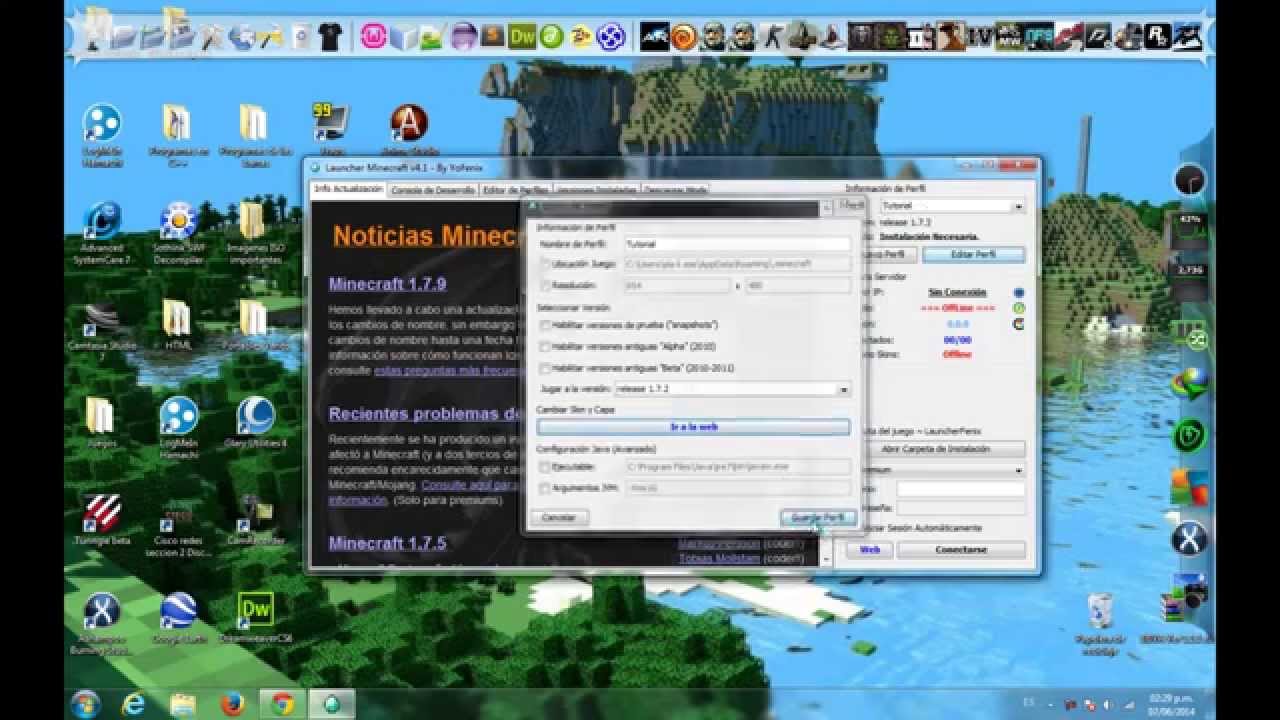The image size is (1280, 720).
Task: Click the black T-shirt icon in top dock
Action: tap(330, 38)
